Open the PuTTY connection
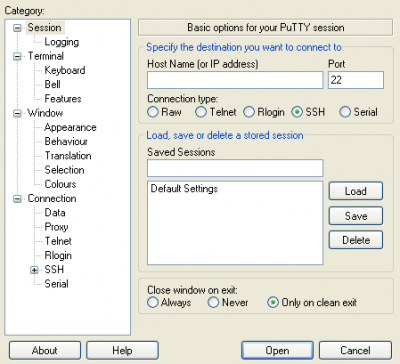The width and height of the screenshot is (400, 364). point(277,350)
